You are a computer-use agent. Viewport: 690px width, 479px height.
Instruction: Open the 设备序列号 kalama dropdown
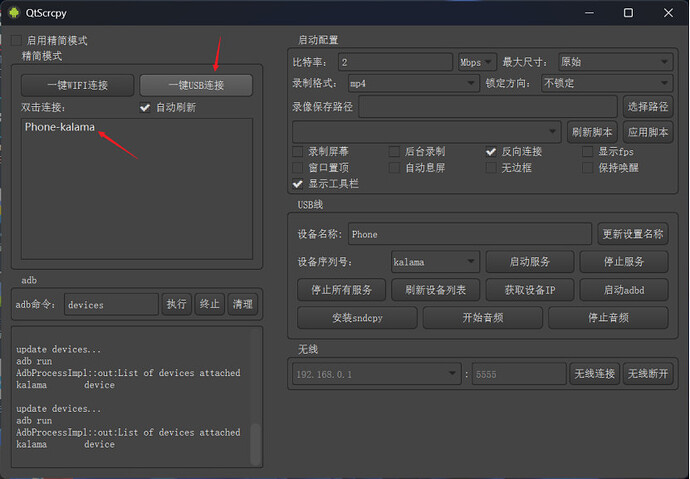click(434, 262)
